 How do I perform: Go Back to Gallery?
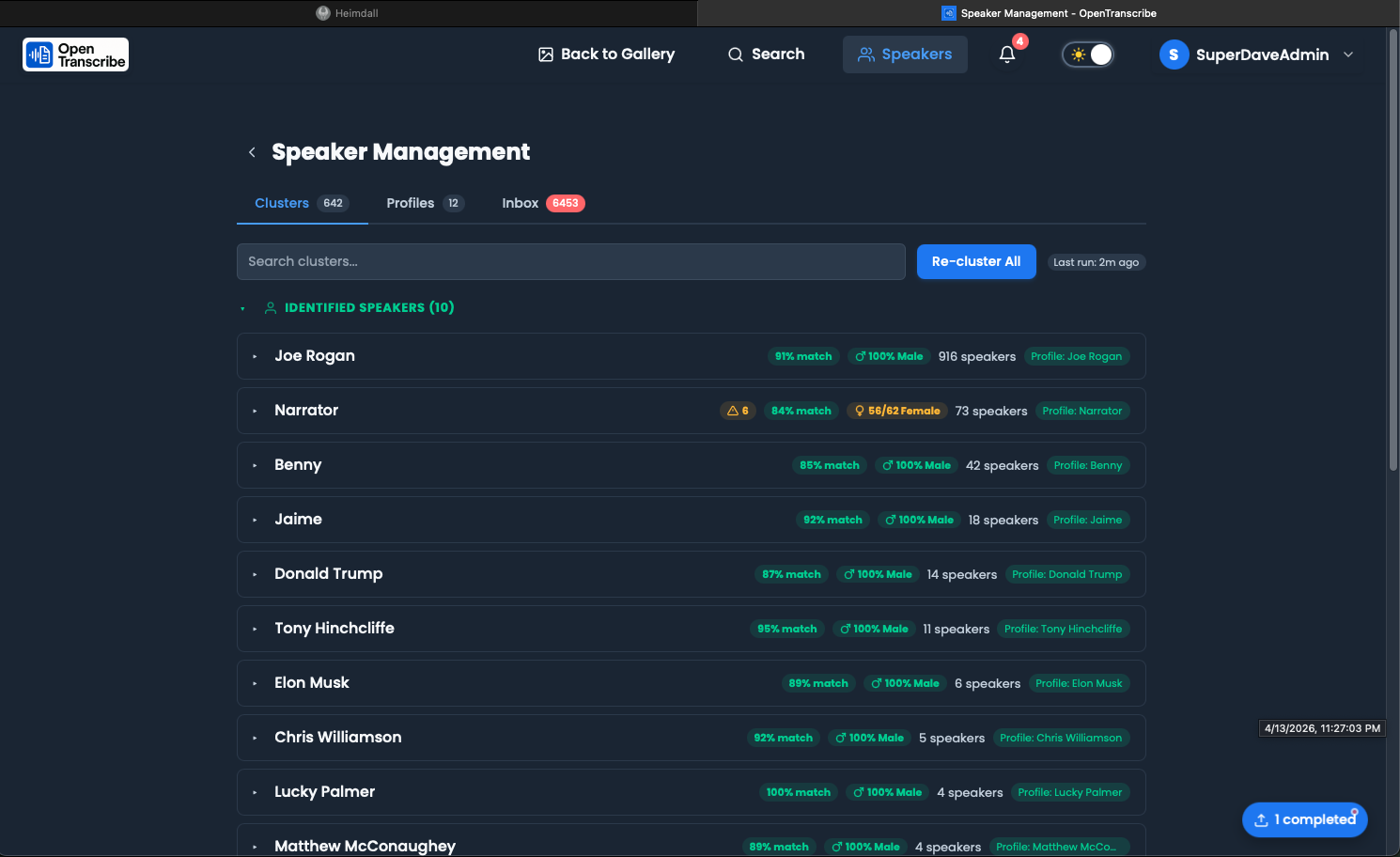pyautogui.click(x=606, y=55)
